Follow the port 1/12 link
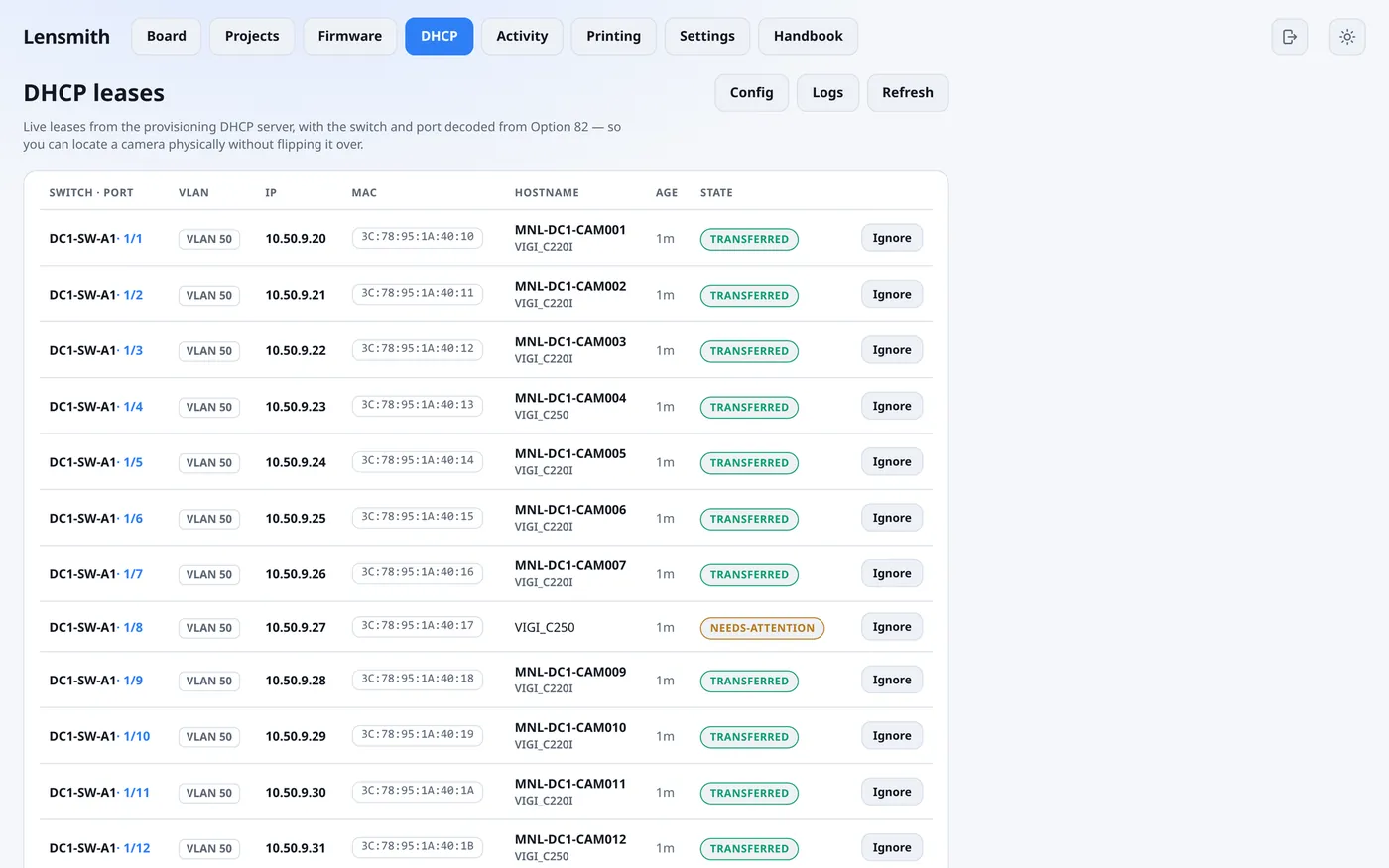 (x=137, y=849)
